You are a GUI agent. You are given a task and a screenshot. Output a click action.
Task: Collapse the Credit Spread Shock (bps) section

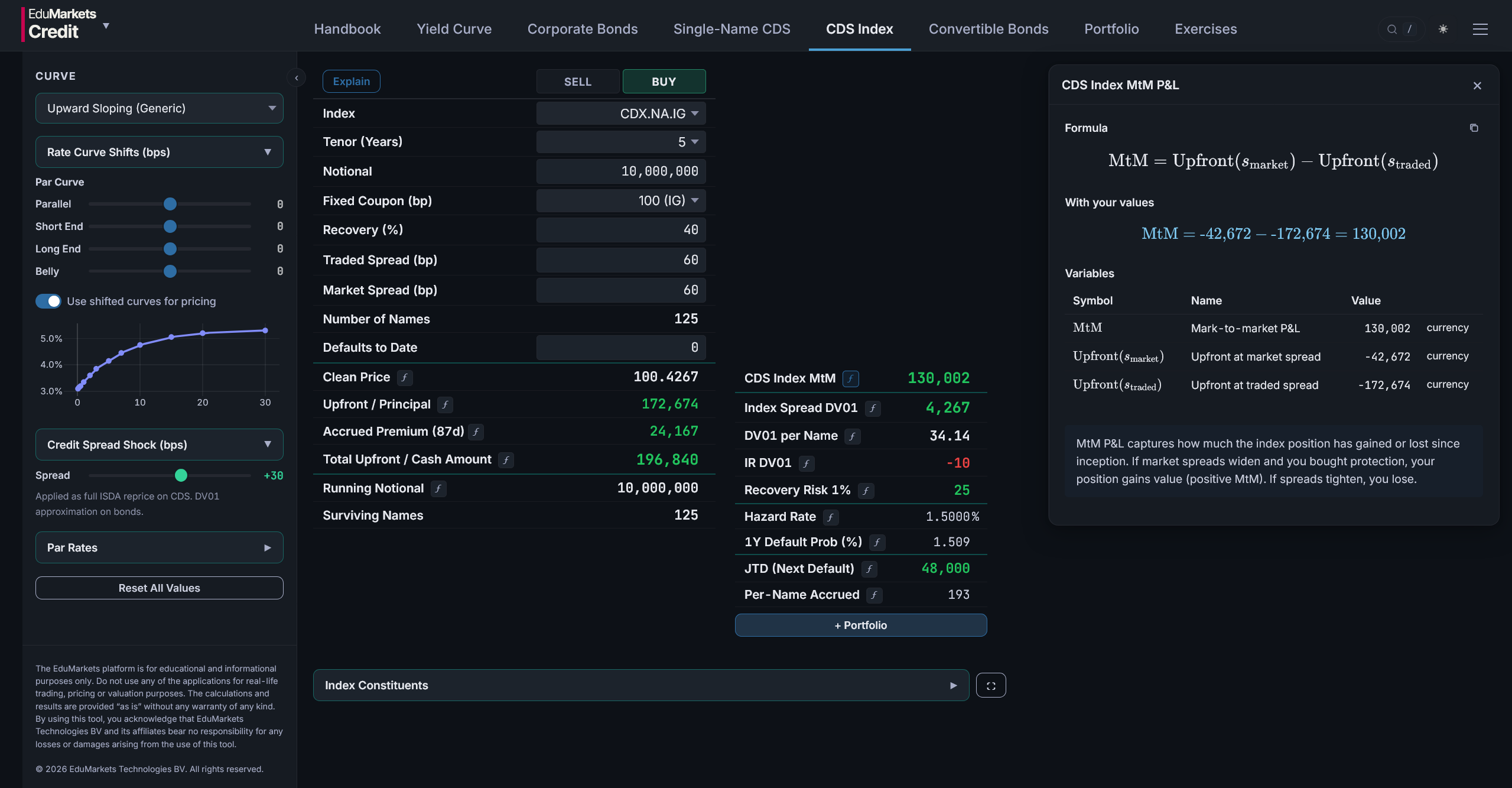click(160, 445)
